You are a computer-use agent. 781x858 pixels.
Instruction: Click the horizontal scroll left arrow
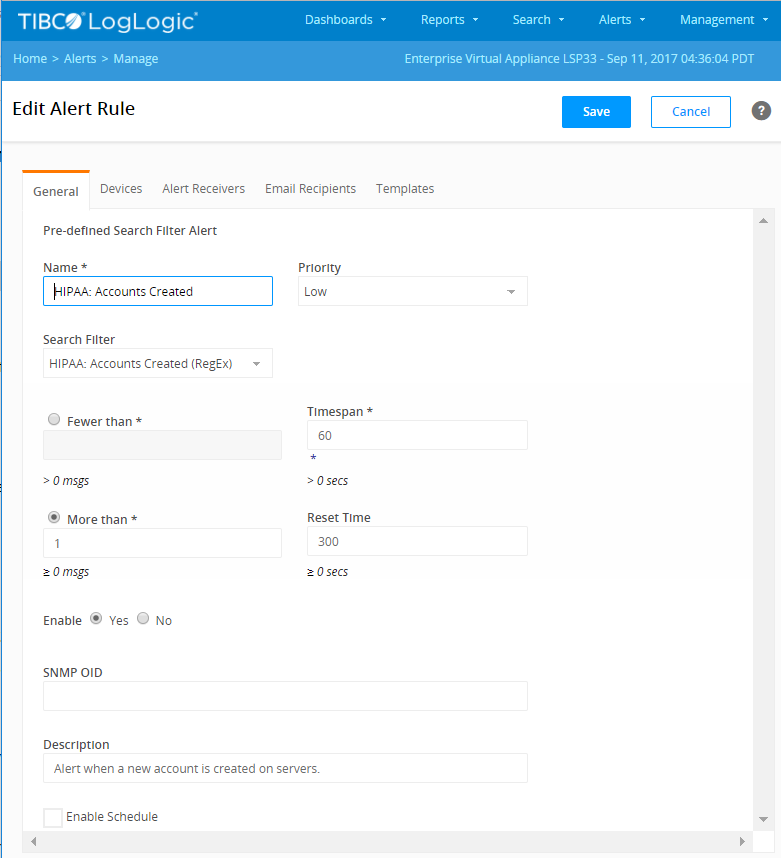tap(33, 841)
